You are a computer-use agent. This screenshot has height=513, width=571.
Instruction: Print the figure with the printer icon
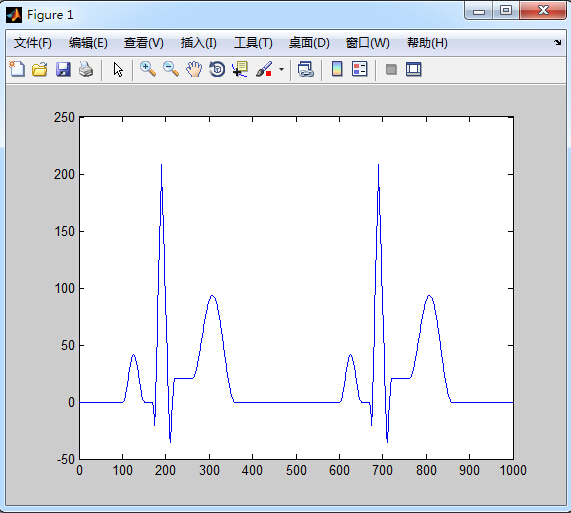86,69
